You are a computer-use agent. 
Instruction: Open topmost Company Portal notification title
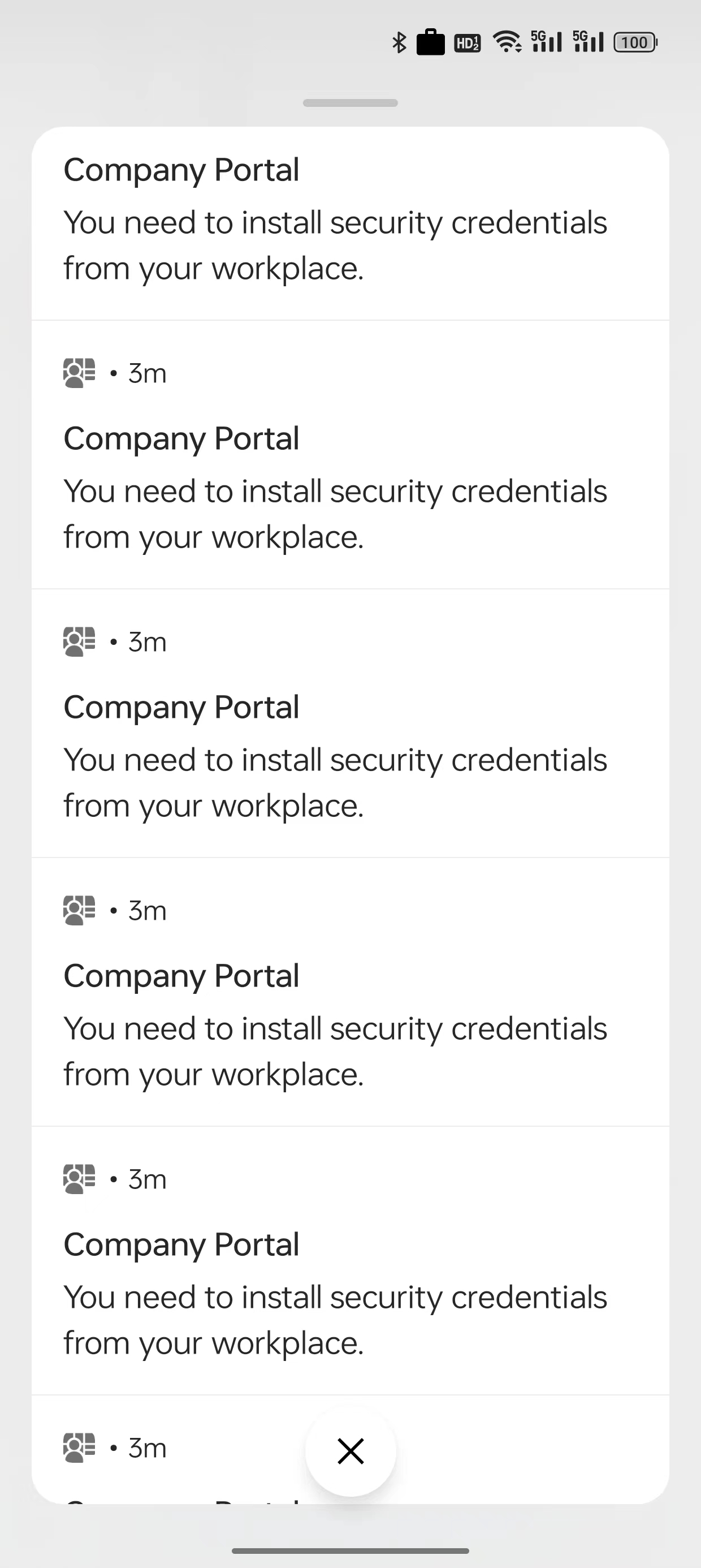pos(181,170)
